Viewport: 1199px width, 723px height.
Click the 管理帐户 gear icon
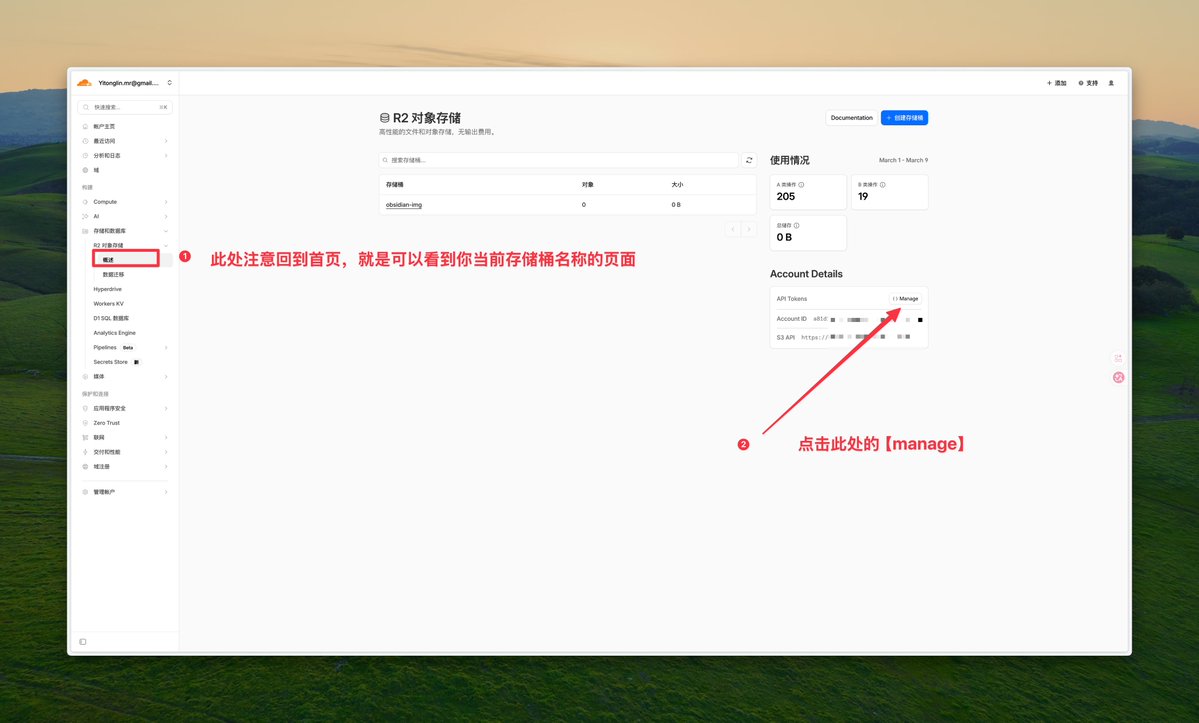pyautogui.click(x=85, y=491)
